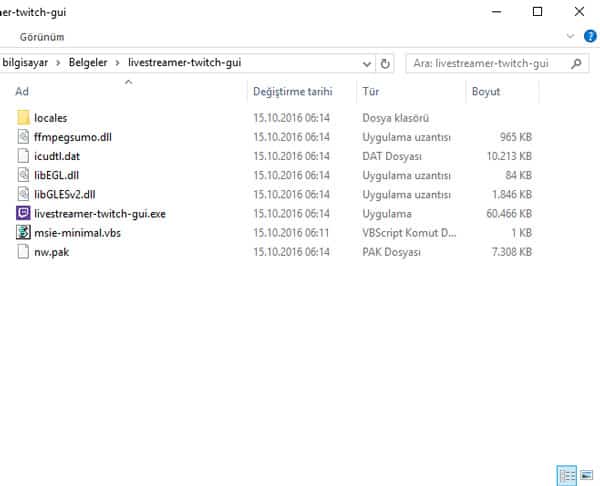Sort by the Değiştirme tarihi column header
Viewport: 600px width, 486px height.
coord(292,91)
